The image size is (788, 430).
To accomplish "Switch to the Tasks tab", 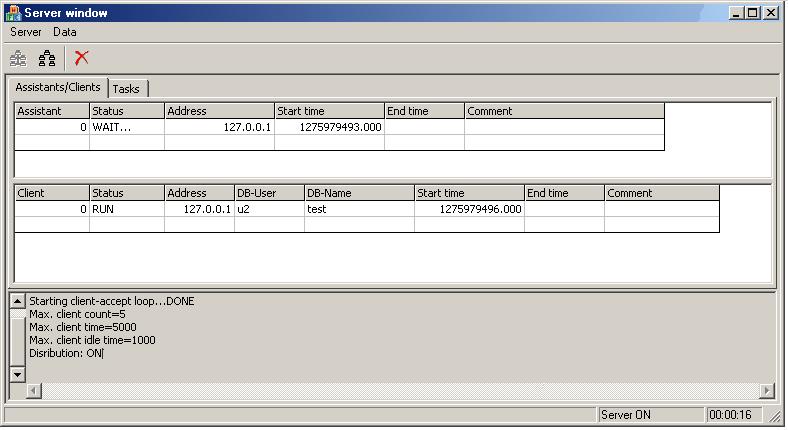I will 126,89.
